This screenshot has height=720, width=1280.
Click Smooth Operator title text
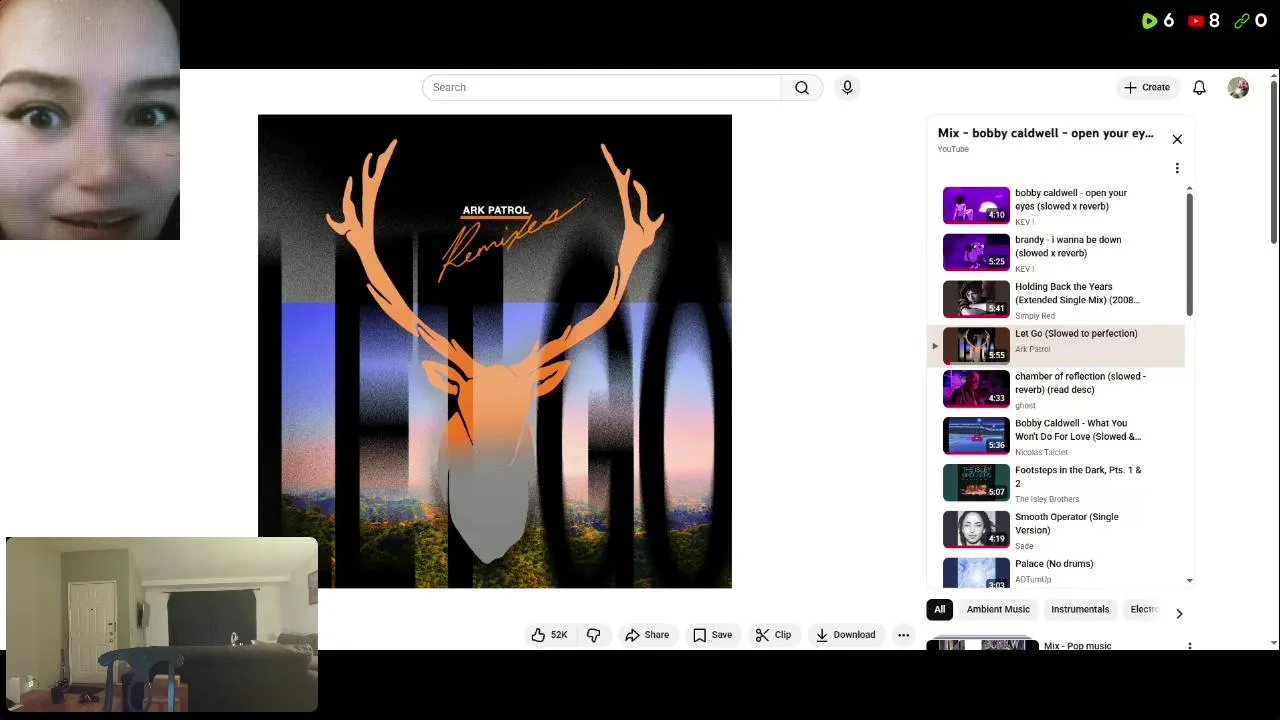coord(1067,524)
